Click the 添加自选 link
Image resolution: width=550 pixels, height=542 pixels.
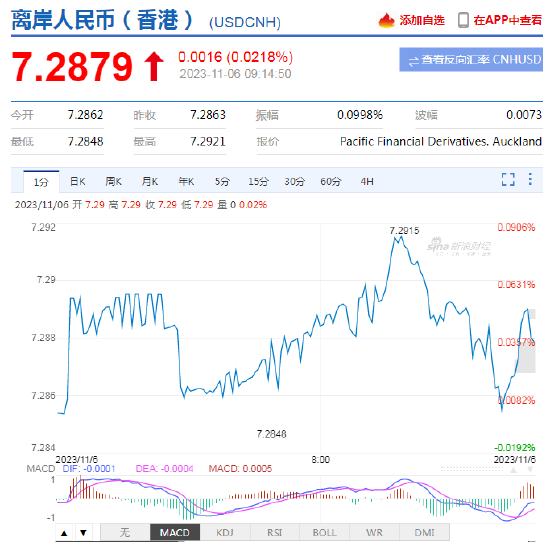coord(422,20)
